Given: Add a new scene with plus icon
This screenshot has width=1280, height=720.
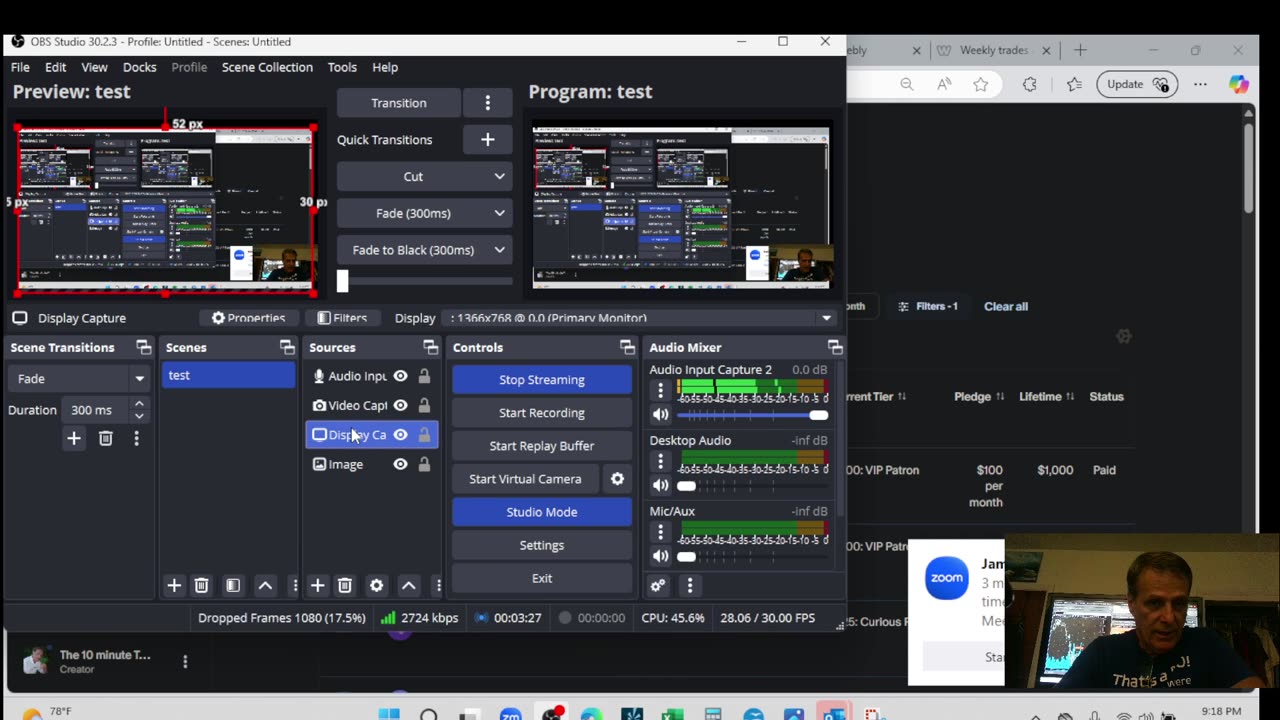Looking at the screenshot, I should [x=174, y=585].
